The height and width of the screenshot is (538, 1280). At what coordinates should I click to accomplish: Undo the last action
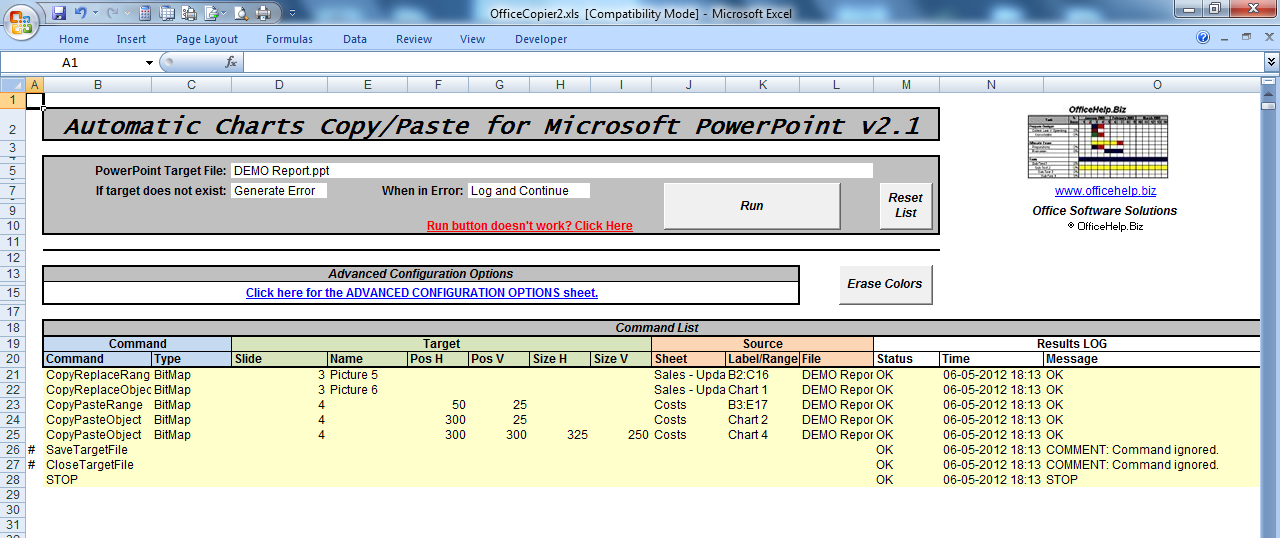click(x=80, y=14)
